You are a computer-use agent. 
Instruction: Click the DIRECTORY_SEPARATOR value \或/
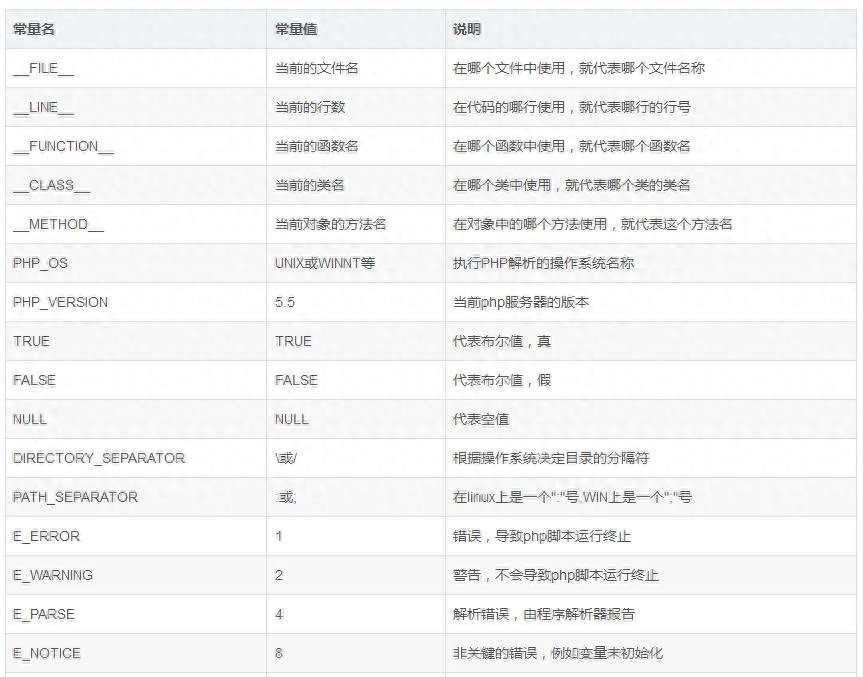click(286, 458)
